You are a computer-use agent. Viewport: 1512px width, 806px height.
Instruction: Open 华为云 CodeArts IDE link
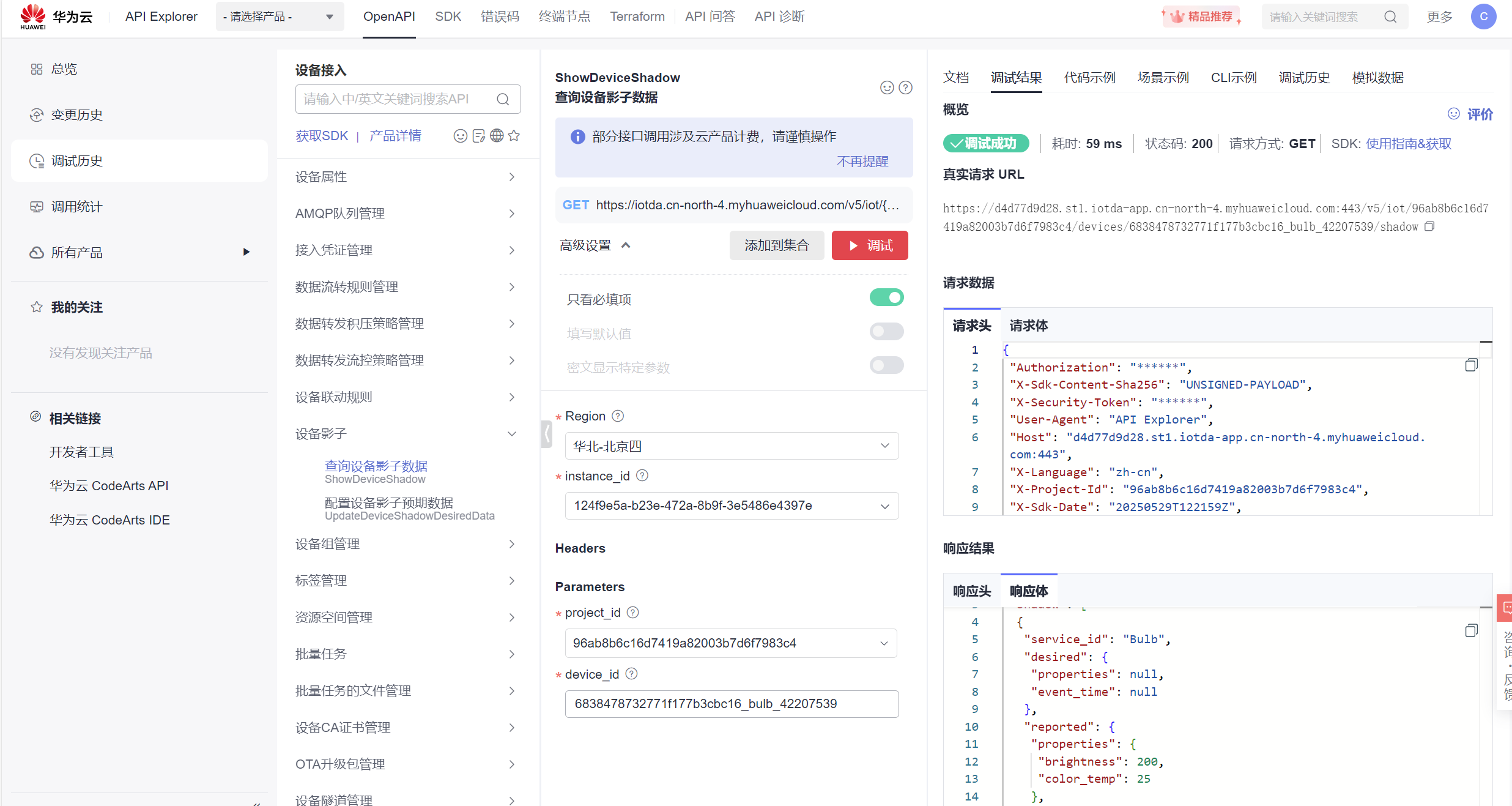click(109, 520)
